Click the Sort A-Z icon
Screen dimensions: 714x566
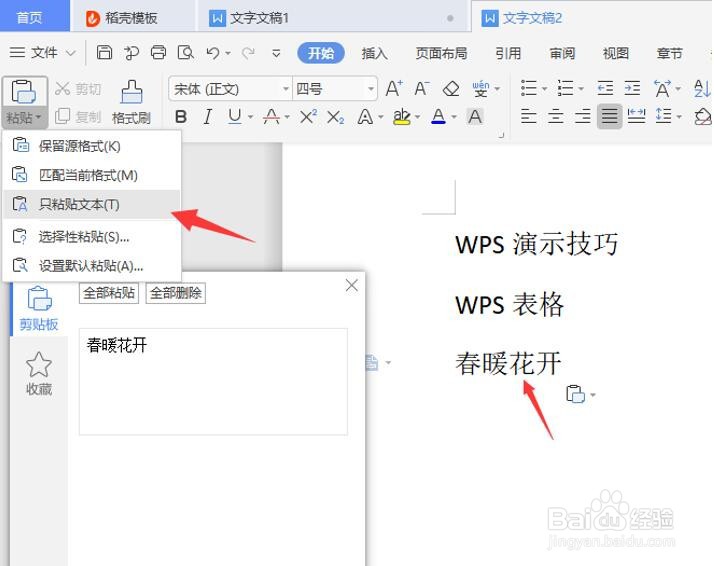click(703, 88)
